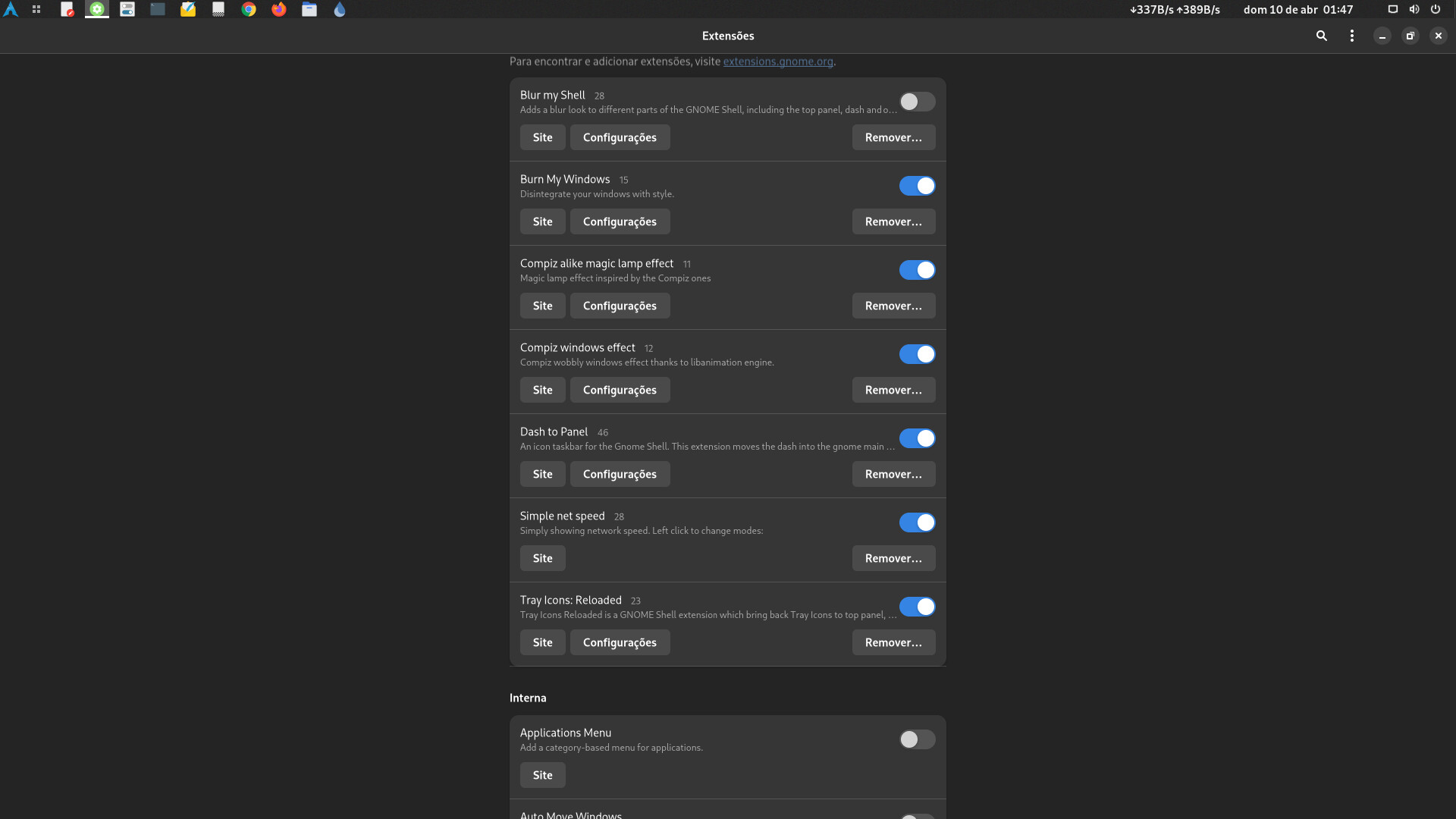
Task: Enable the Blur my Shell extension
Action: tap(918, 102)
